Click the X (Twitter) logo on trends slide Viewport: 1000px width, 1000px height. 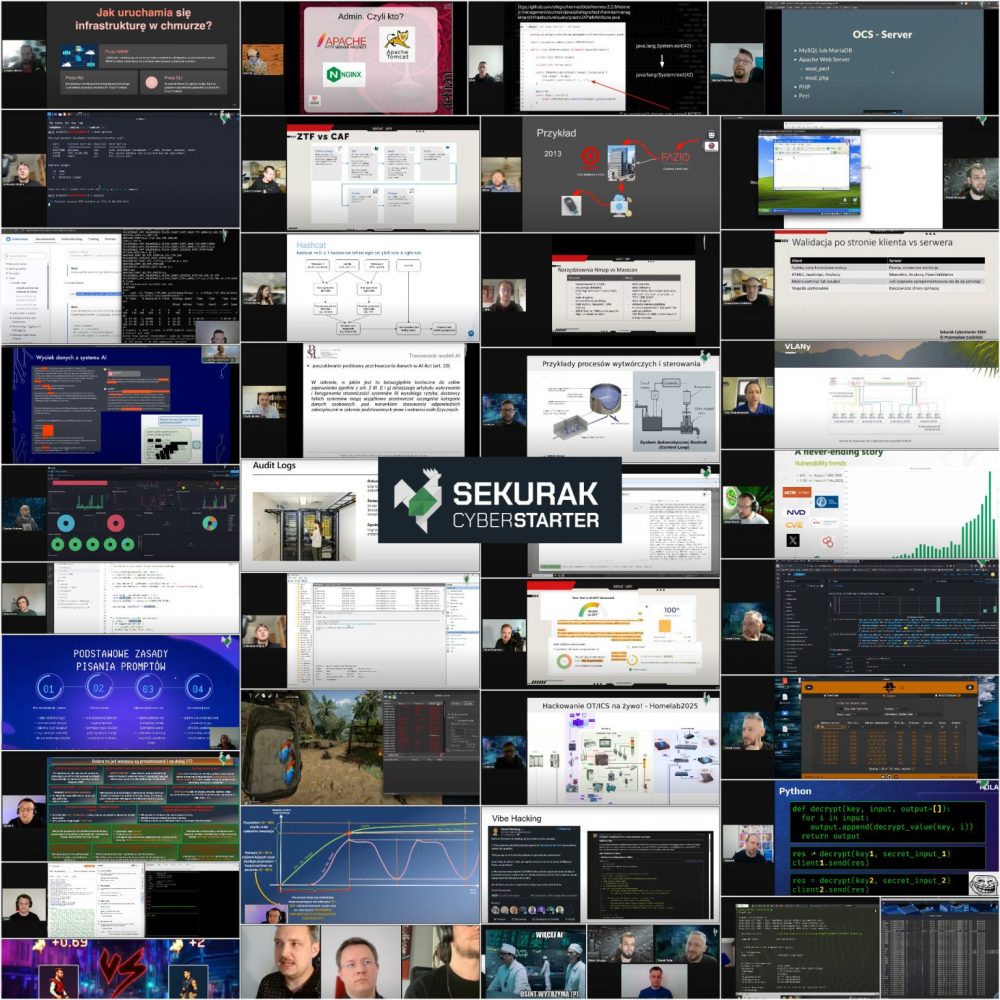pyautogui.click(x=793, y=540)
